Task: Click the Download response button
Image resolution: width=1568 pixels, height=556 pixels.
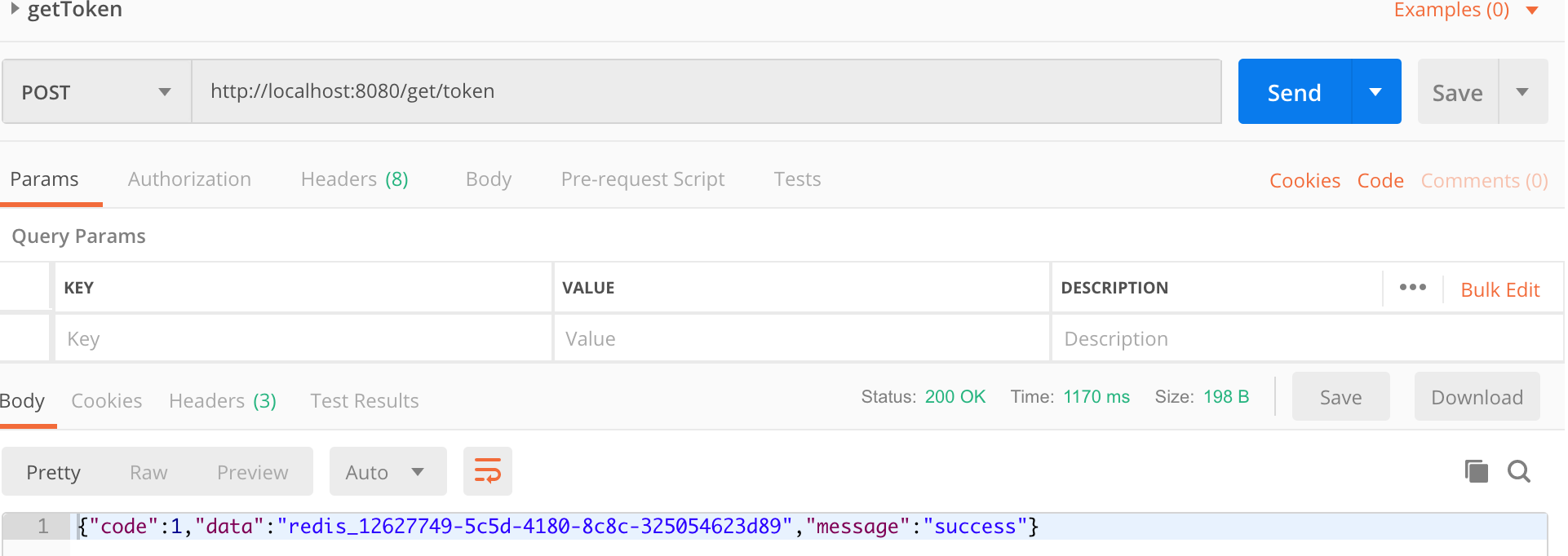Action: click(x=1477, y=397)
